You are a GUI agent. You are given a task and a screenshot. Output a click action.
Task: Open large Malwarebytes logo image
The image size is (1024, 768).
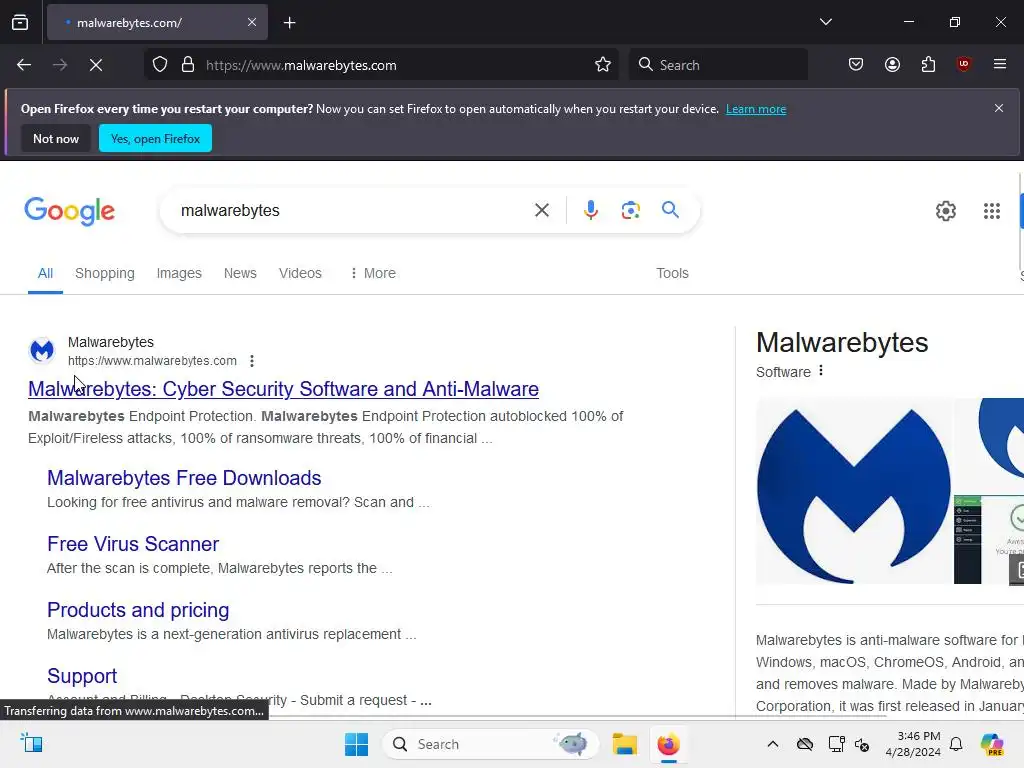click(854, 491)
